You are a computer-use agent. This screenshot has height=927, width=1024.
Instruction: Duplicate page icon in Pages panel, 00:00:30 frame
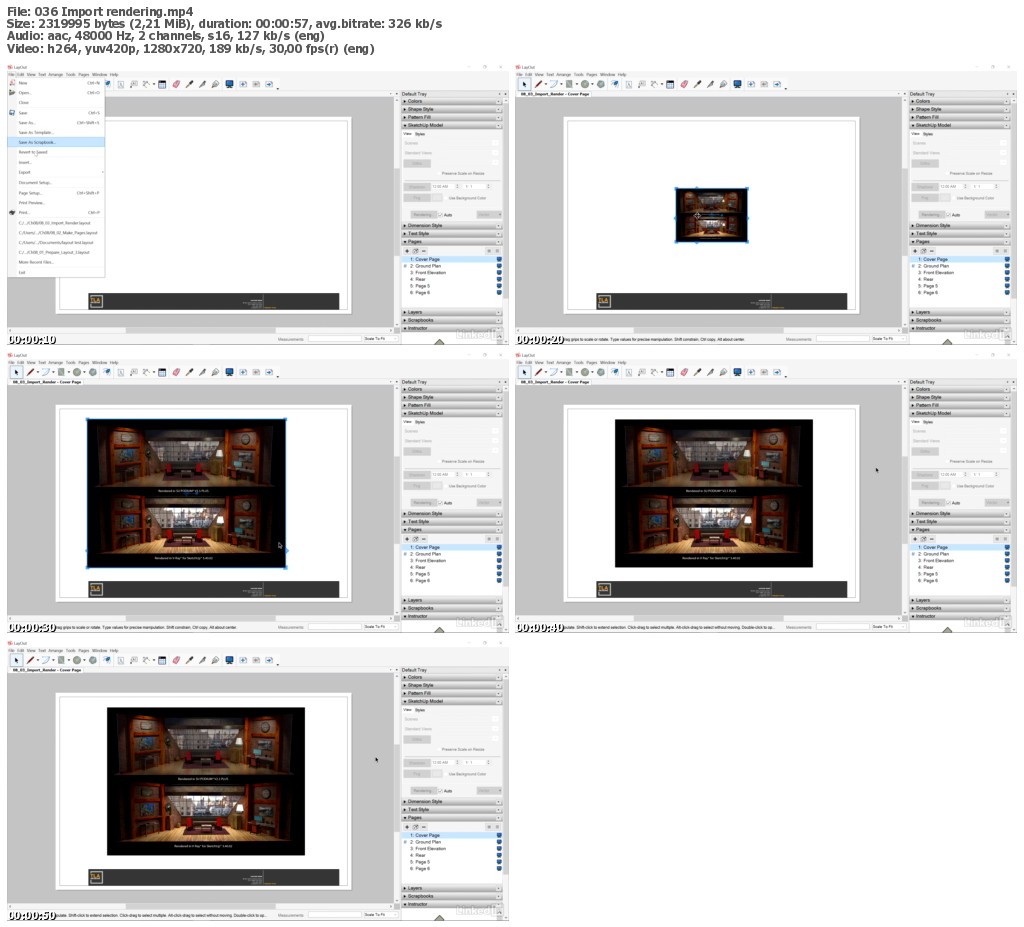point(415,539)
